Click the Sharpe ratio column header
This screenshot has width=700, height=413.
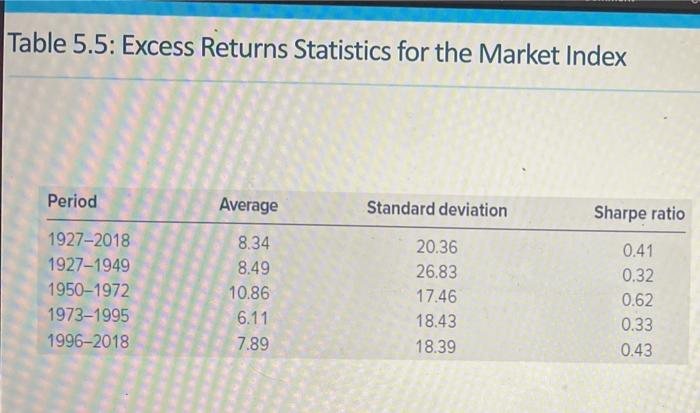[639, 213]
